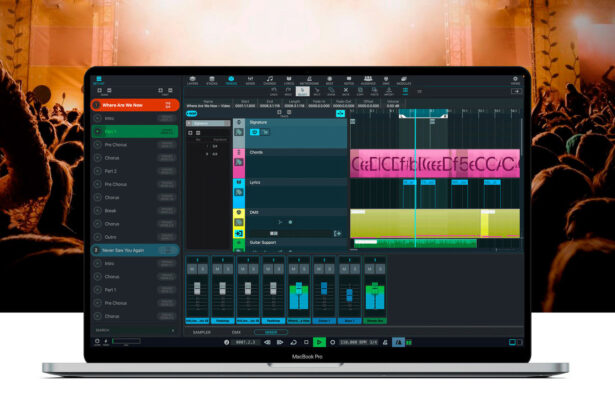The height and width of the screenshot is (410, 615).
Task: Switch to the Tracks view
Action: point(231,81)
